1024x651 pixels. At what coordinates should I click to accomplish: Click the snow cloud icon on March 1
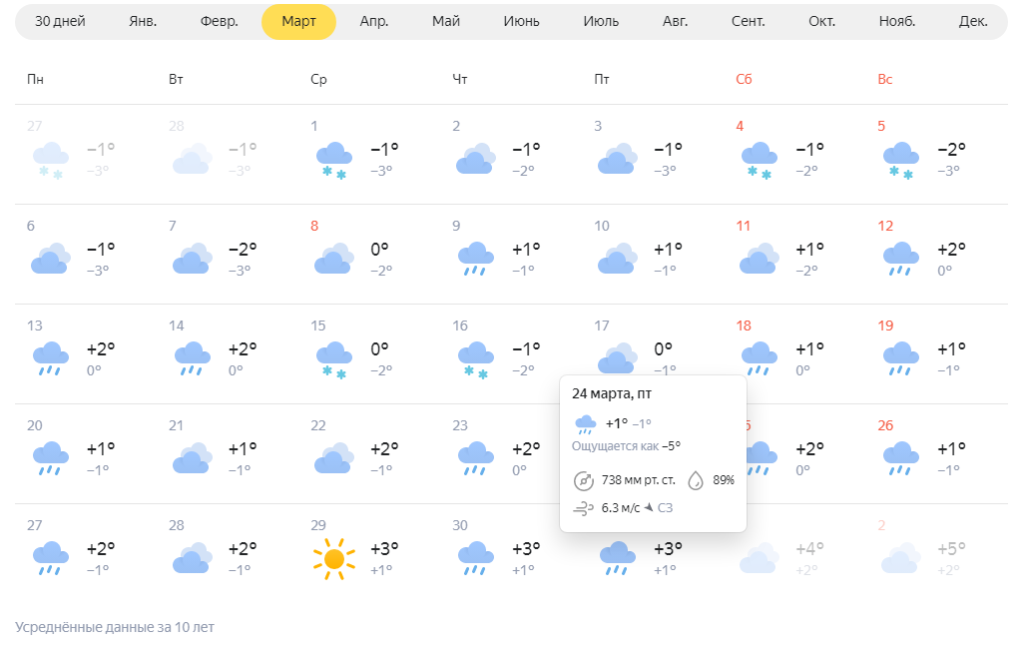334,160
